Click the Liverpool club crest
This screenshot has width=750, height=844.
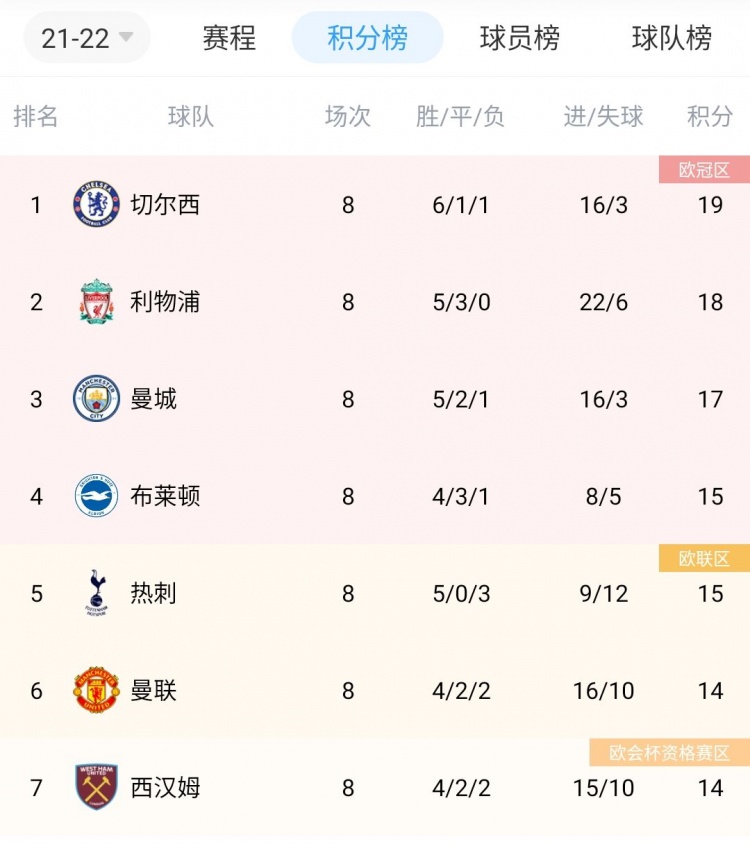(x=96, y=301)
